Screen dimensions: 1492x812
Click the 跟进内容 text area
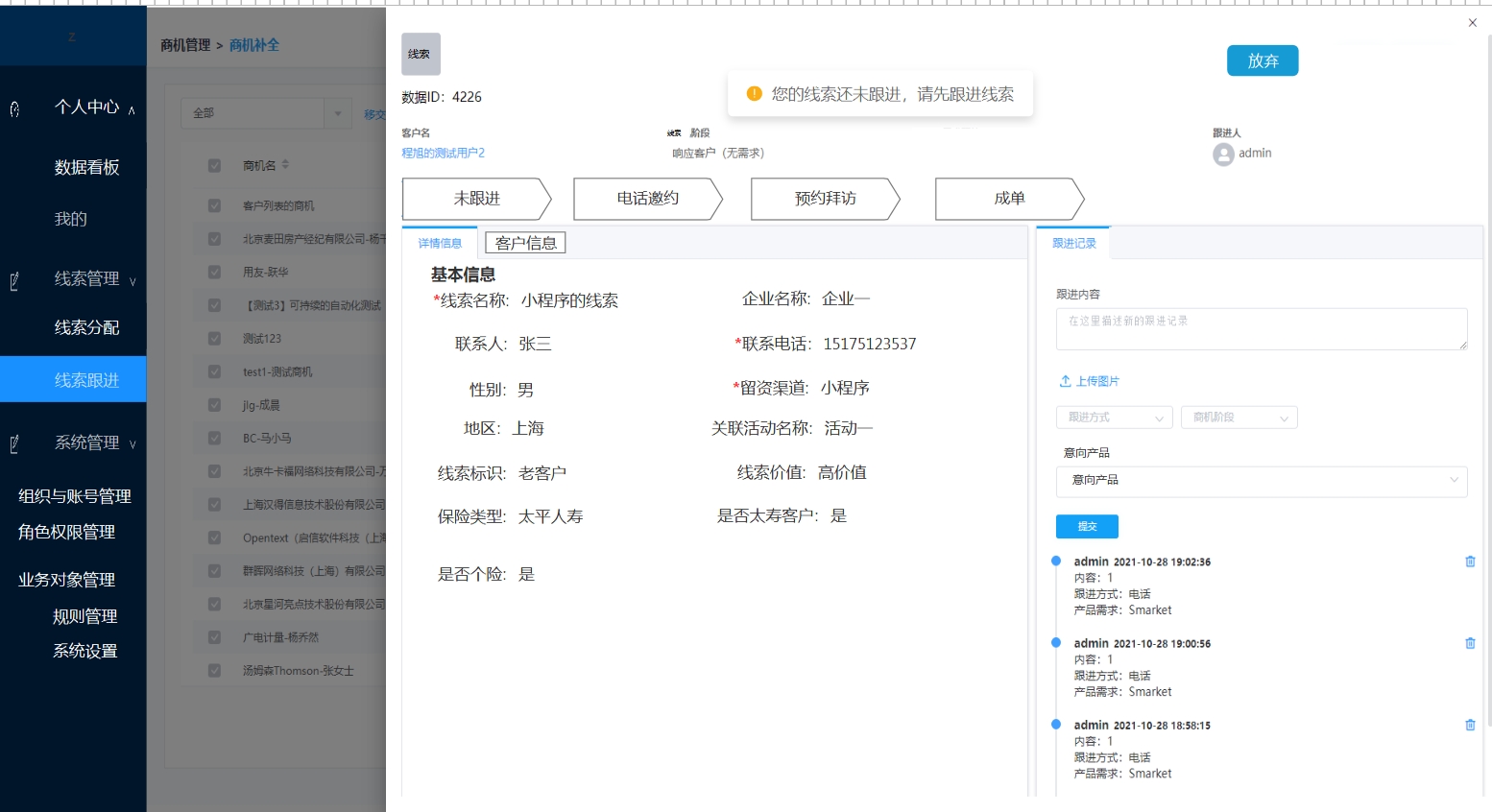tap(1262, 329)
